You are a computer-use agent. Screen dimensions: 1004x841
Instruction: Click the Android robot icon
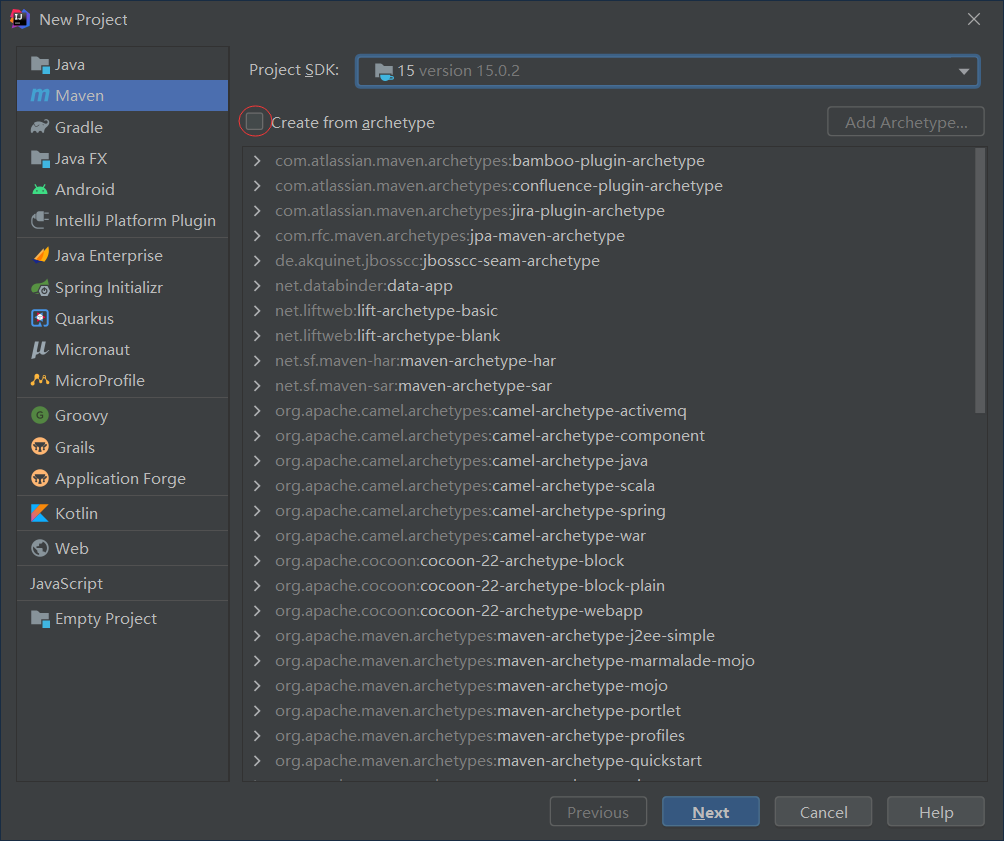point(40,189)
